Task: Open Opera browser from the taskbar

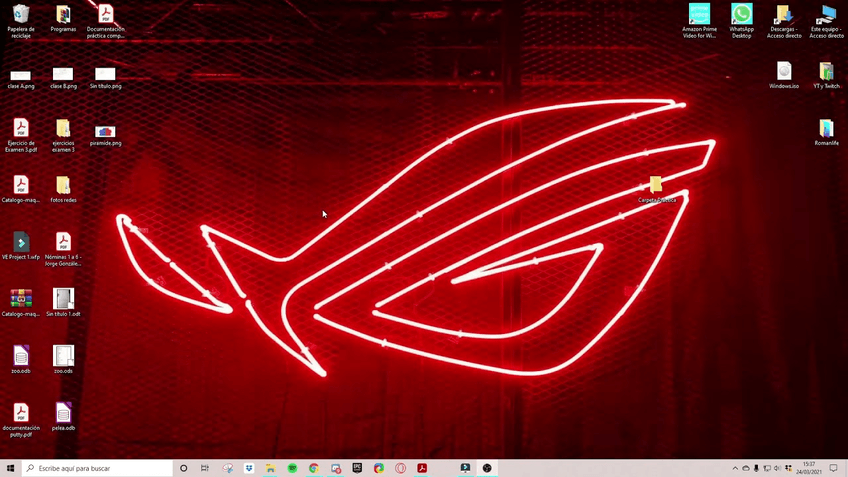Action: point(400,468)
